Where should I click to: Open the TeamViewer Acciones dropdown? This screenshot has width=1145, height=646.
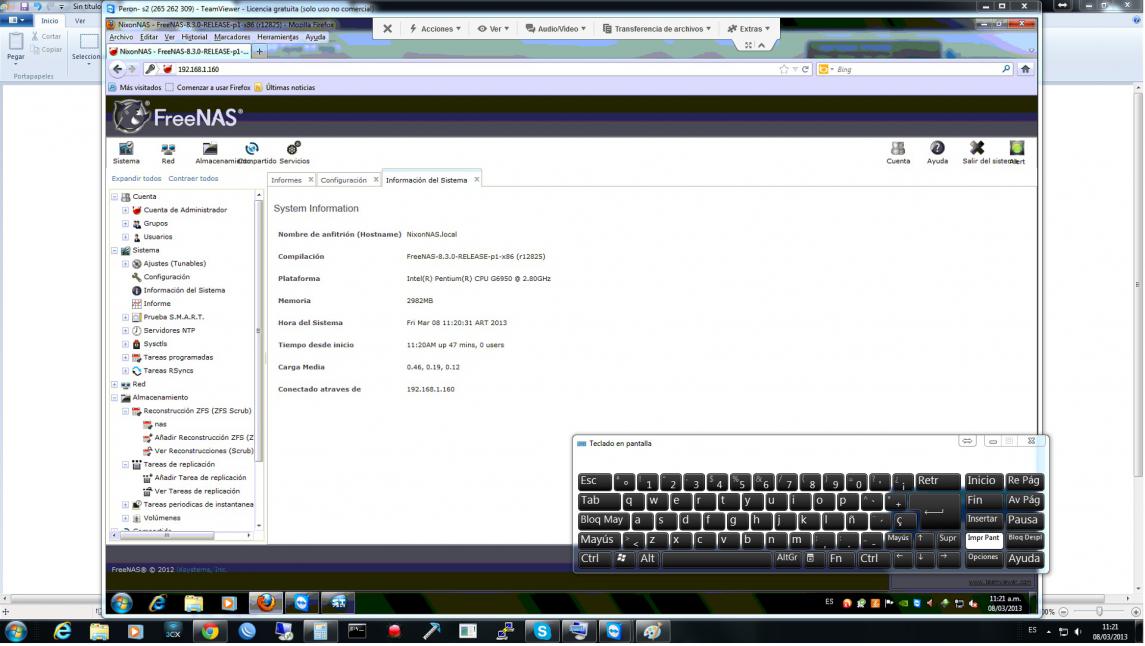[x=433, y=29]
